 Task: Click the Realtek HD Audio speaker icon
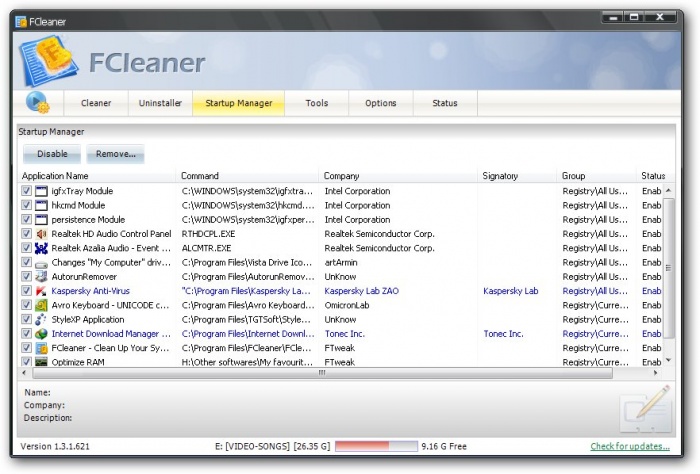(41, 234)
